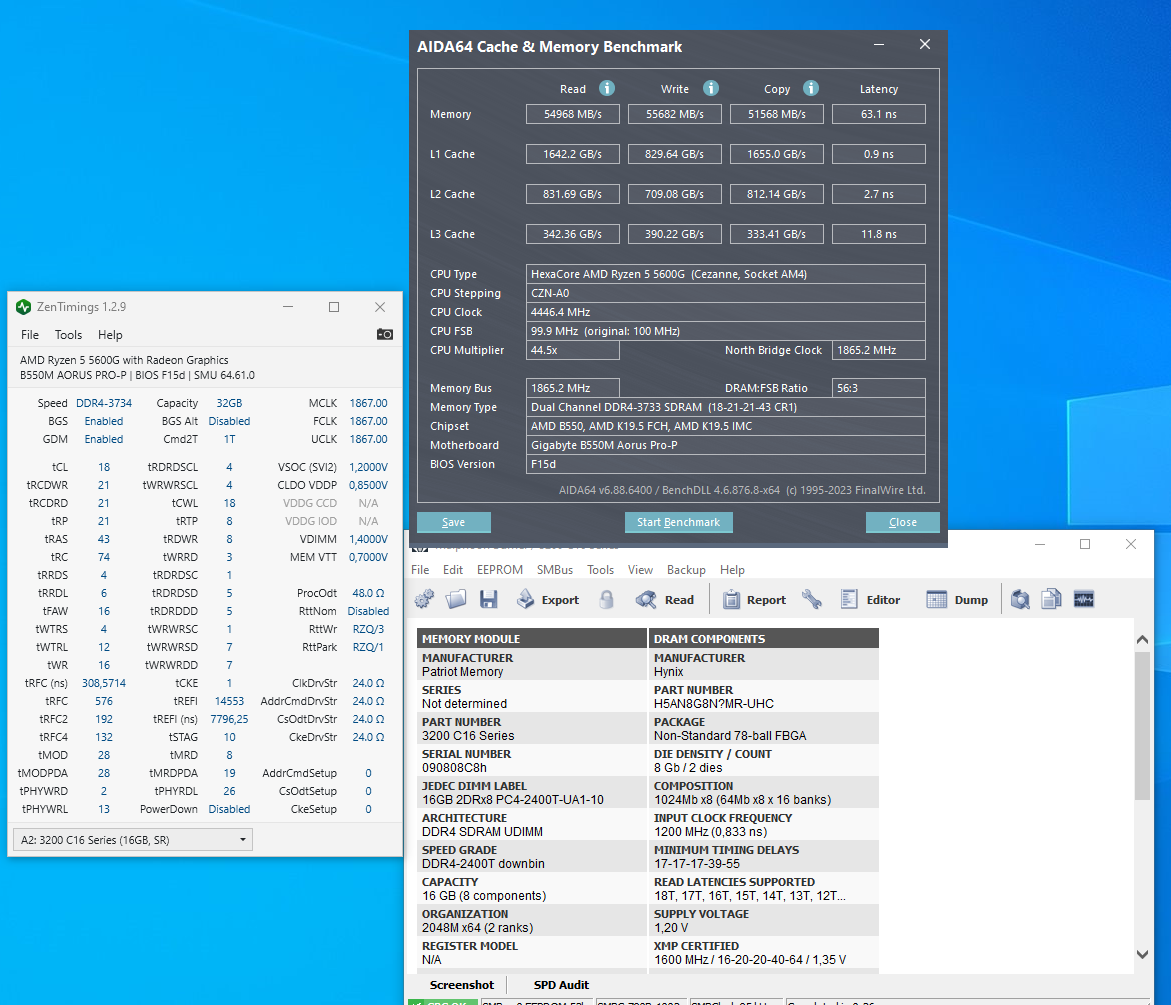Click Start Benchmark in AIDA64
The image size is (1171, 1005).
tap(678, 522)
